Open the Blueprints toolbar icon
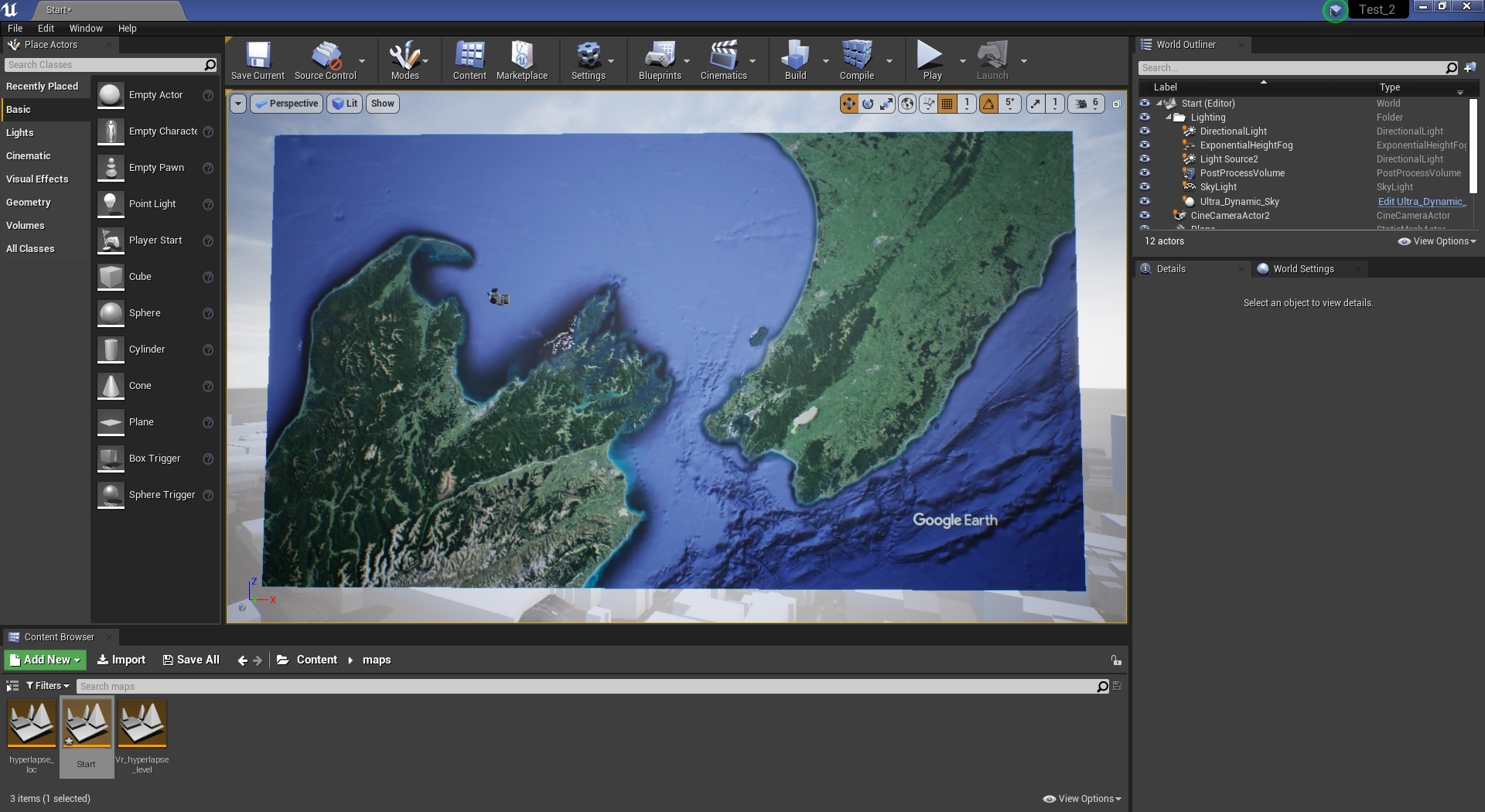The image size is (1485, 812). [x=659, y=60]
